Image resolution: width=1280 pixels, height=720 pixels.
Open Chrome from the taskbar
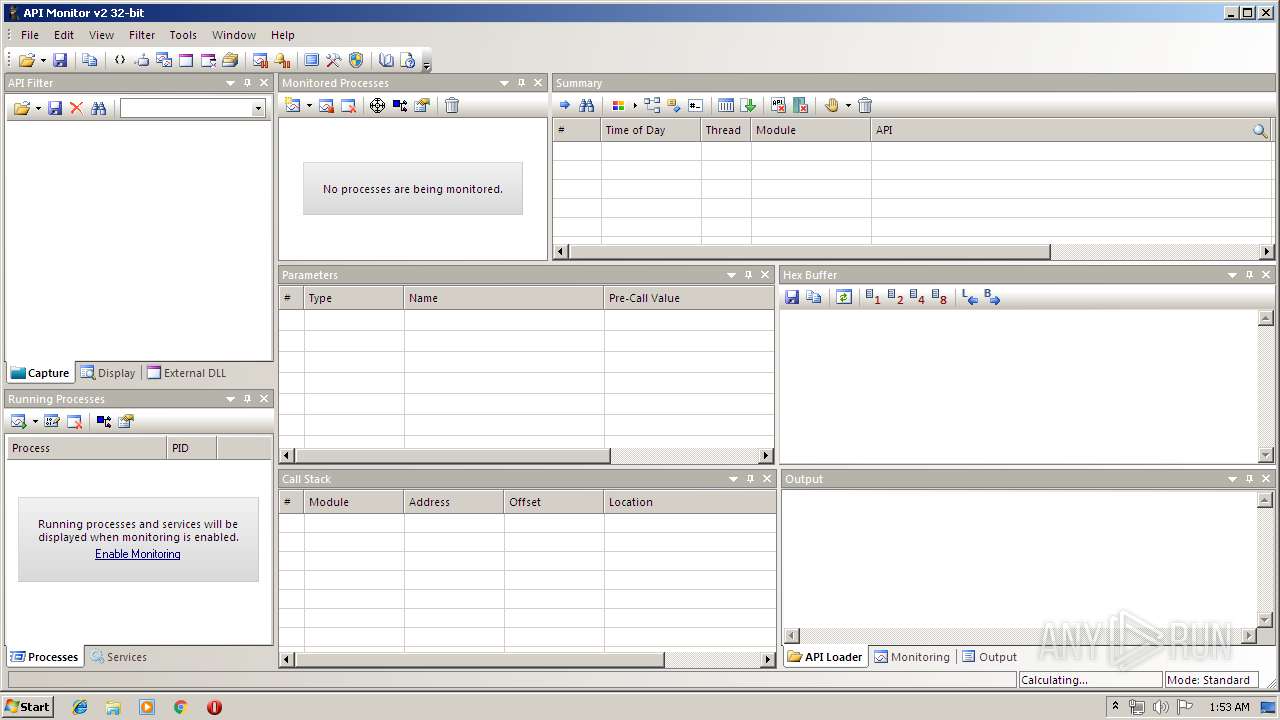coord(181,707)
